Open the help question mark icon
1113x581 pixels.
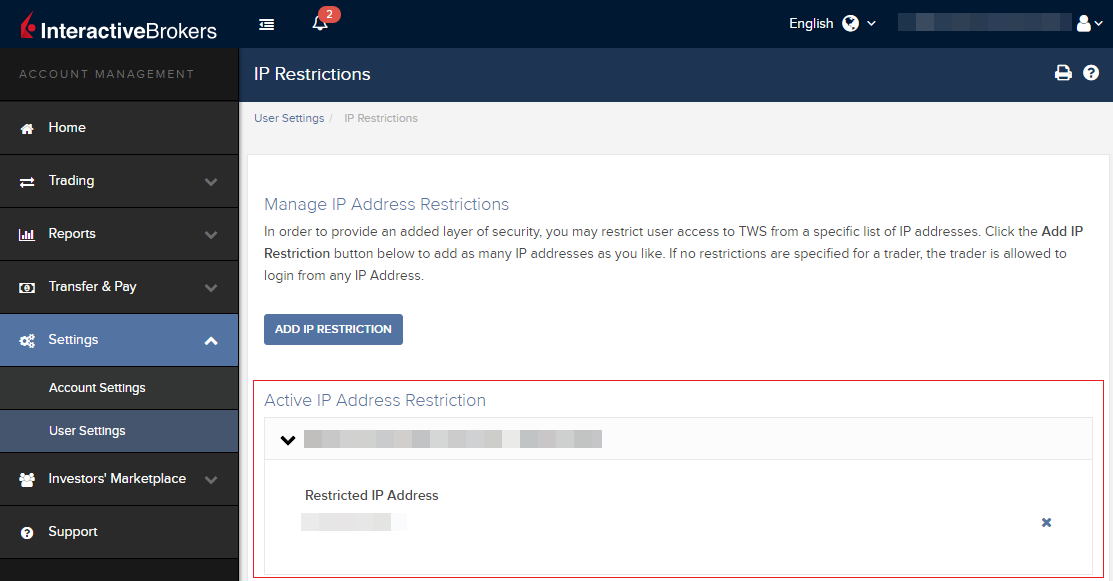pyautogui.click(x=1091, y=73)
